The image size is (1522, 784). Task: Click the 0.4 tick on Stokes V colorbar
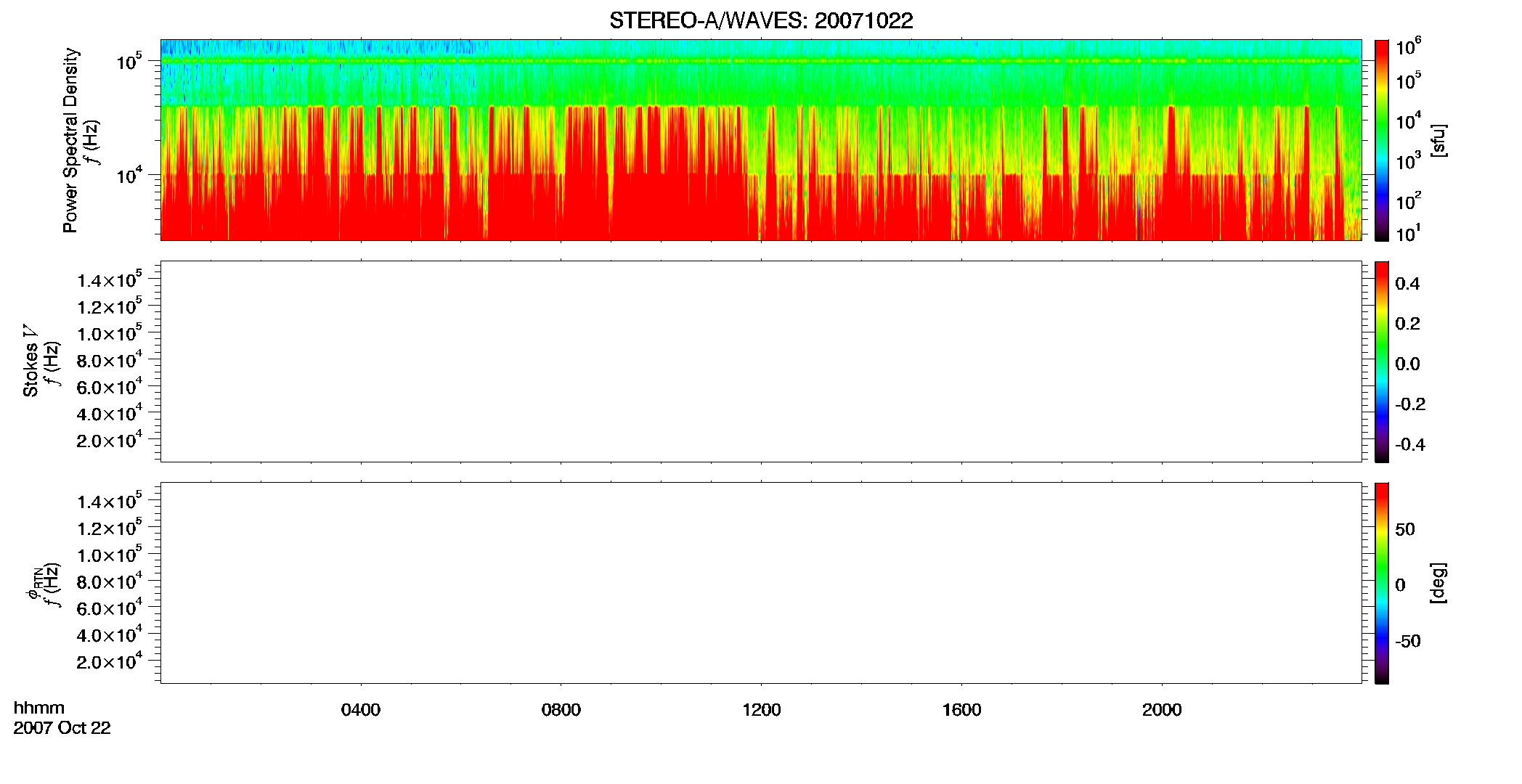point(1407,284)
